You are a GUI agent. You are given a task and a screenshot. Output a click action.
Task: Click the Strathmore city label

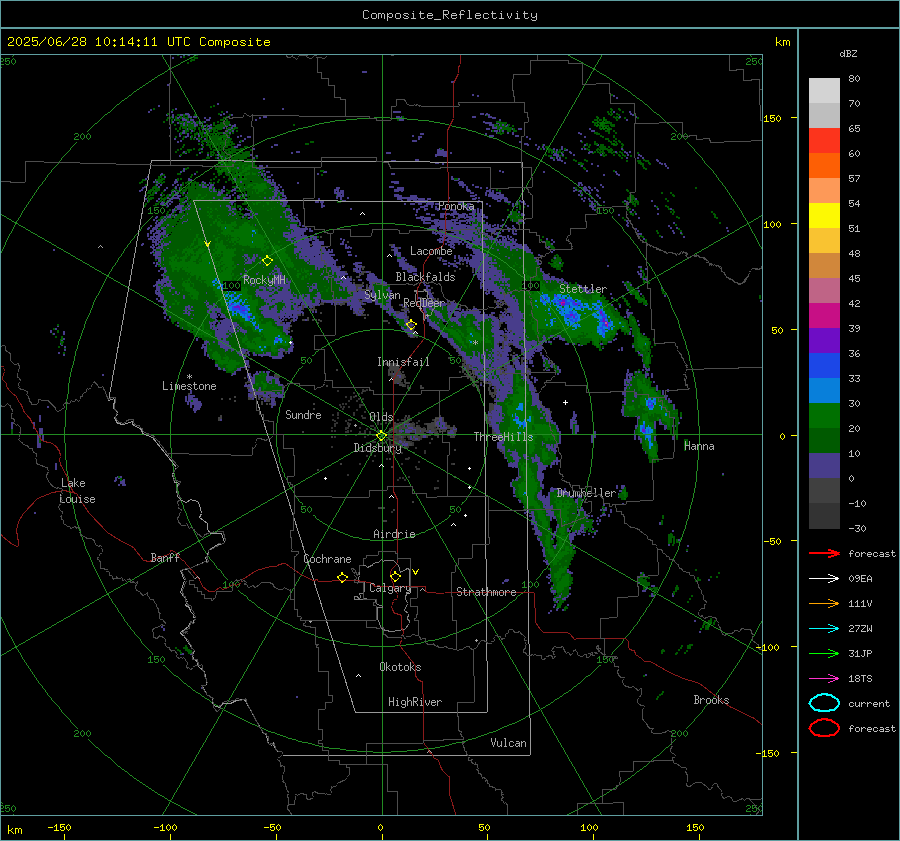click(486, 592)
